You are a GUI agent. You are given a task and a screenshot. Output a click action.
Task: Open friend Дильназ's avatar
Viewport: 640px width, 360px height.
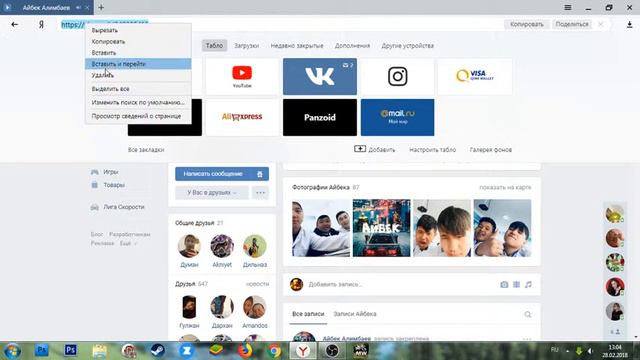pos(254,246)
